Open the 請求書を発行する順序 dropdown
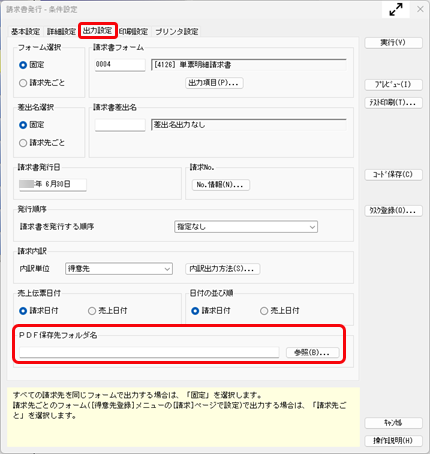The width and height of the screenshot is (430, 454). [x=246, y=227]
